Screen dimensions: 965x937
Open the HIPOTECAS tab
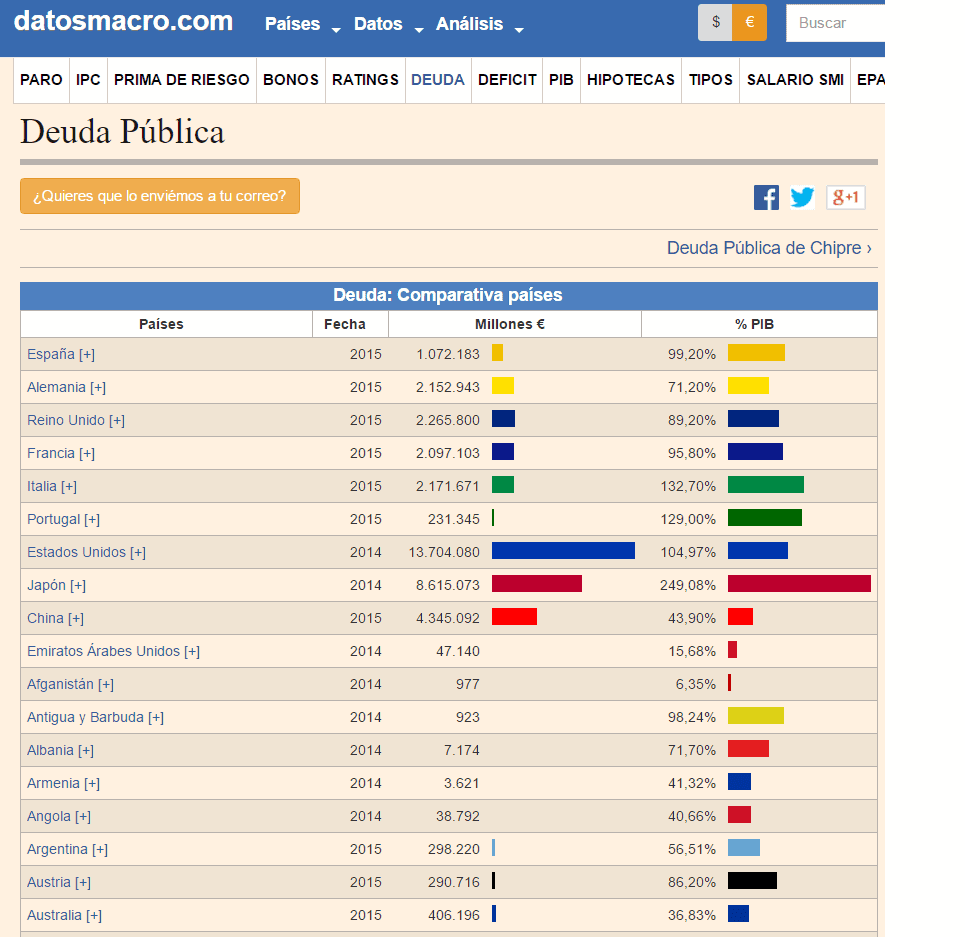[630, 80]
